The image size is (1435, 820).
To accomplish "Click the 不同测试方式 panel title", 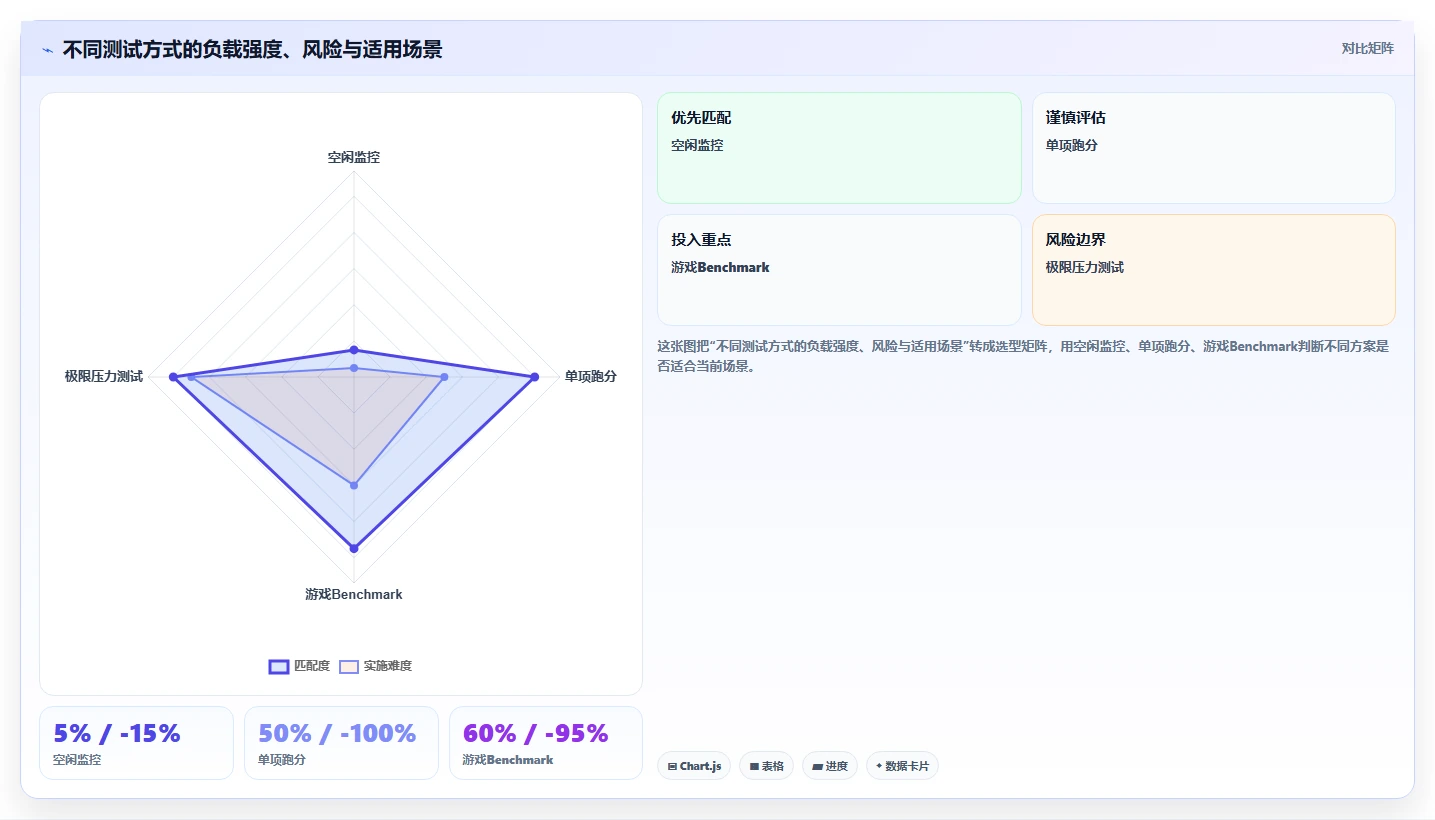I will click(x=252, y=49).
